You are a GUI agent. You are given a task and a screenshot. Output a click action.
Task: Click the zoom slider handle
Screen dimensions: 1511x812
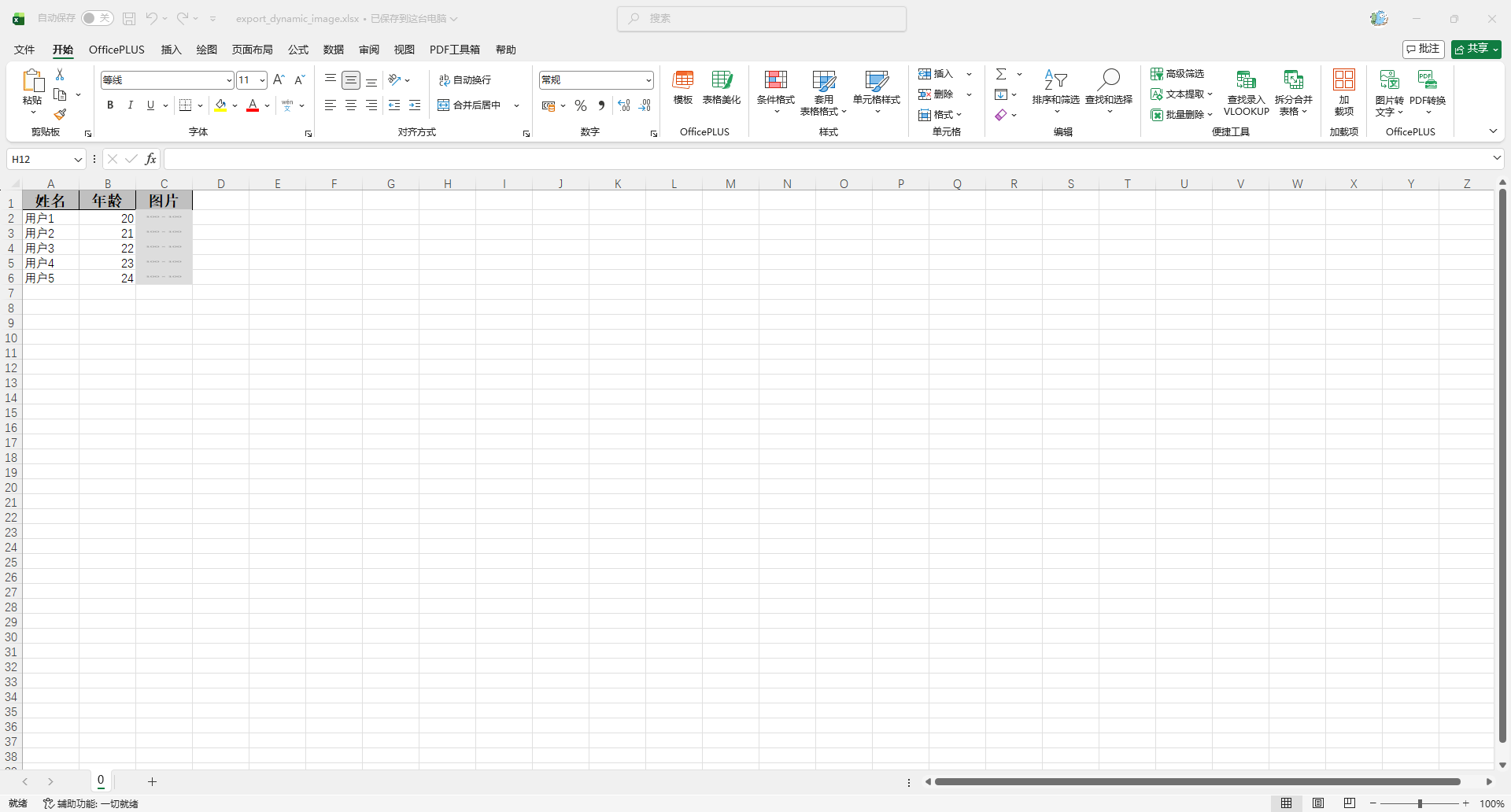tap(1420, 803)
